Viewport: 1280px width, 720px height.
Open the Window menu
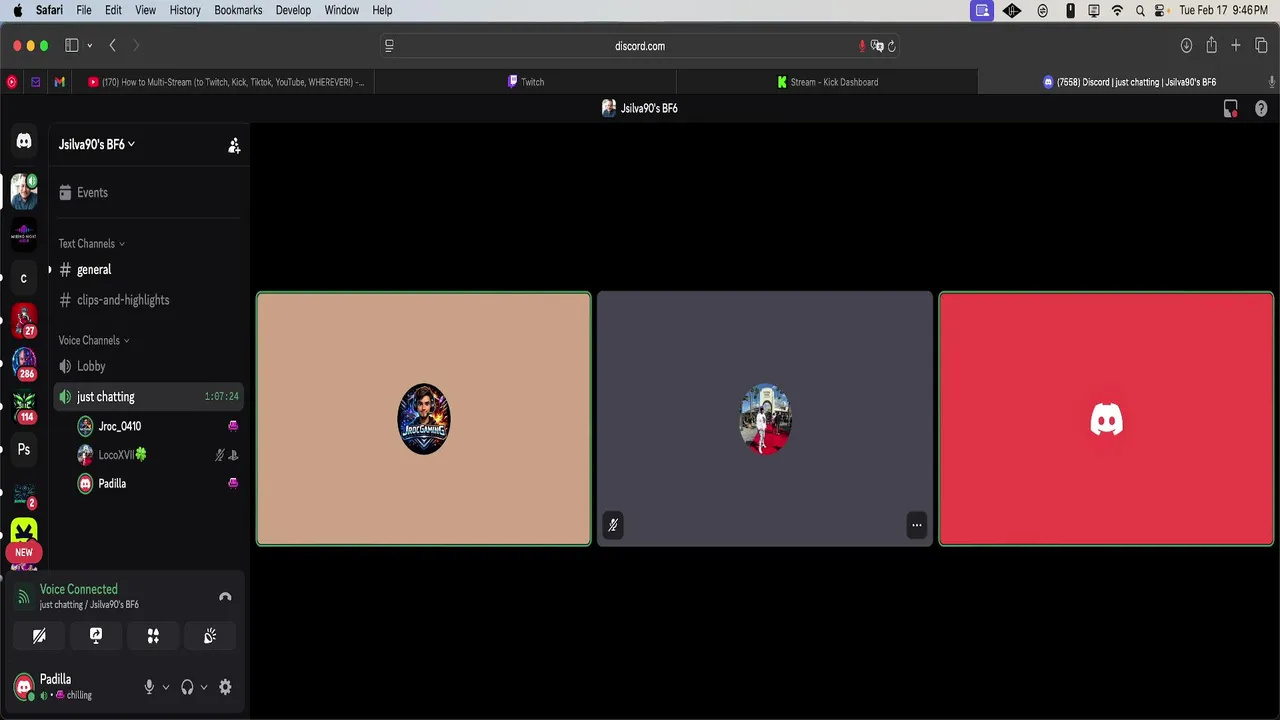click(342, 10)
